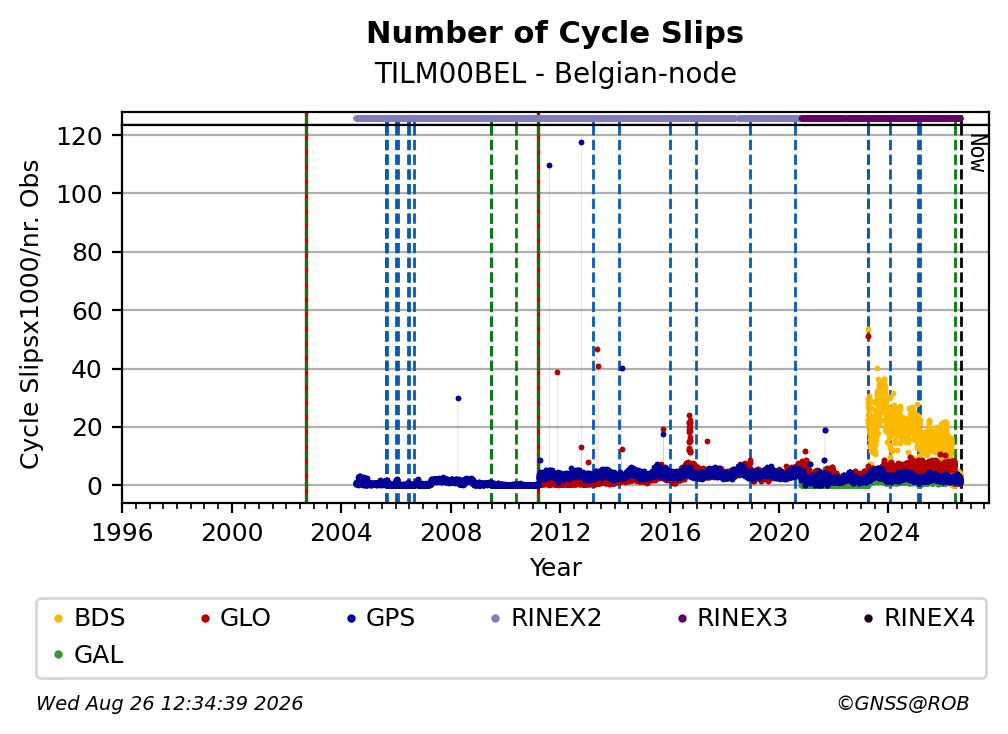Image resolution: width=1008 pixels, height=734 pixels.
Task: Click the GAL green legend marker
Action: (x=58, y=655)
